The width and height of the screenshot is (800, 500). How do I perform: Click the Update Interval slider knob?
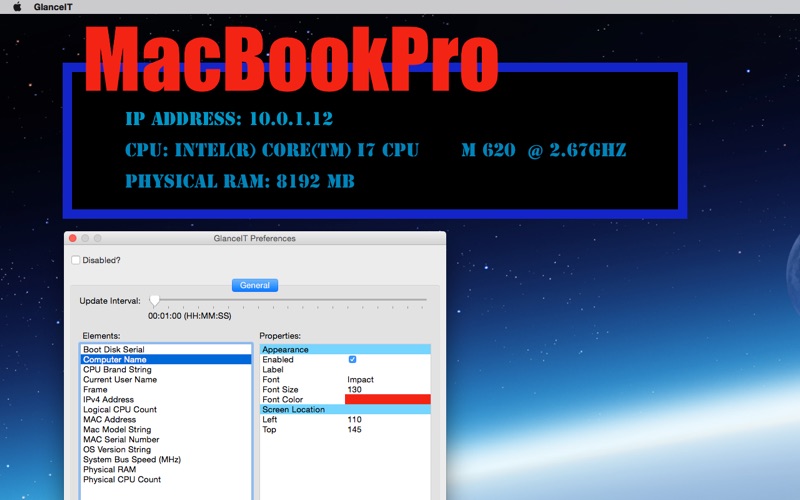click(155, 301)
